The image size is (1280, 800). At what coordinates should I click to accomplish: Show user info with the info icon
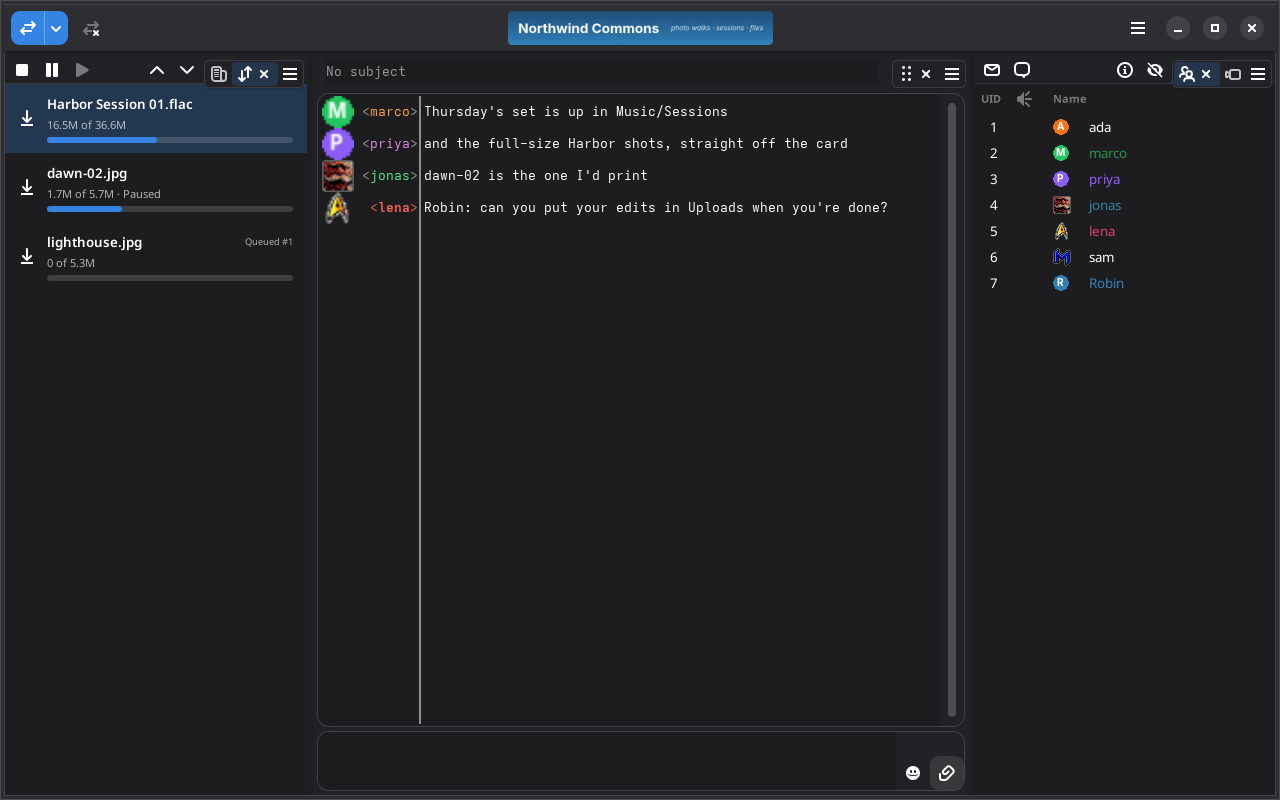click(1125, 70)
